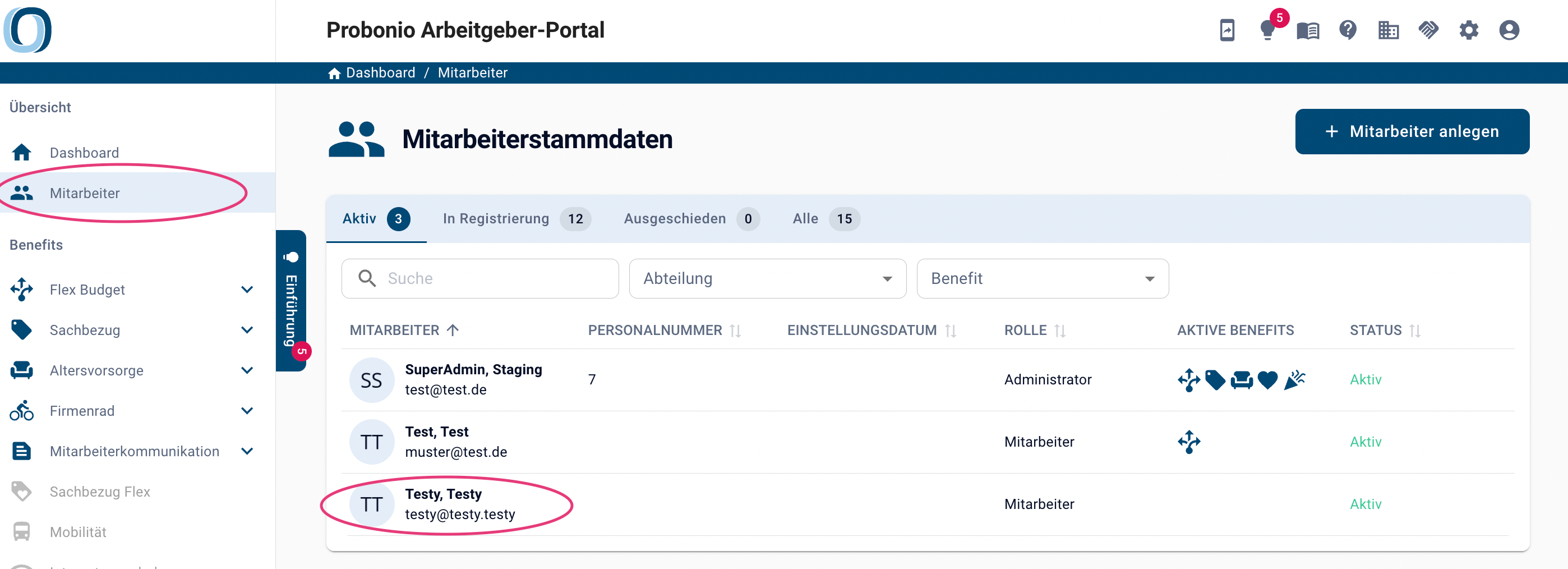
Task: Click the Mitarbeiter breadcrumb
Action: point(472,72)
